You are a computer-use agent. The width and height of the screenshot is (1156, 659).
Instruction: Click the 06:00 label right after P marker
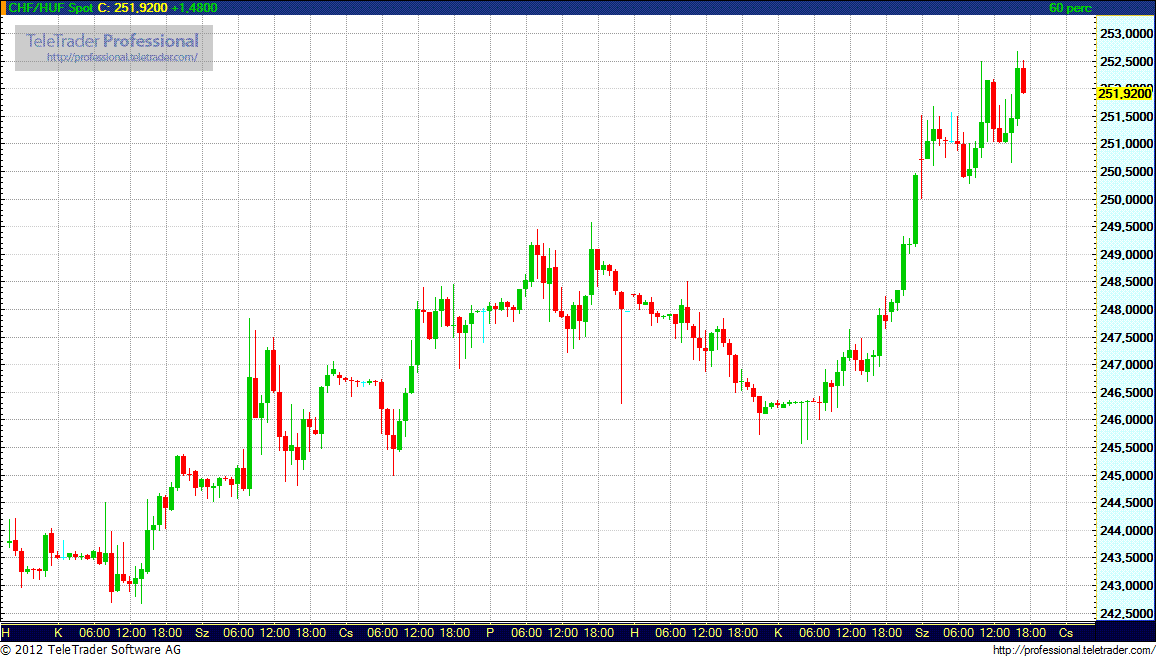pos(526,632)
